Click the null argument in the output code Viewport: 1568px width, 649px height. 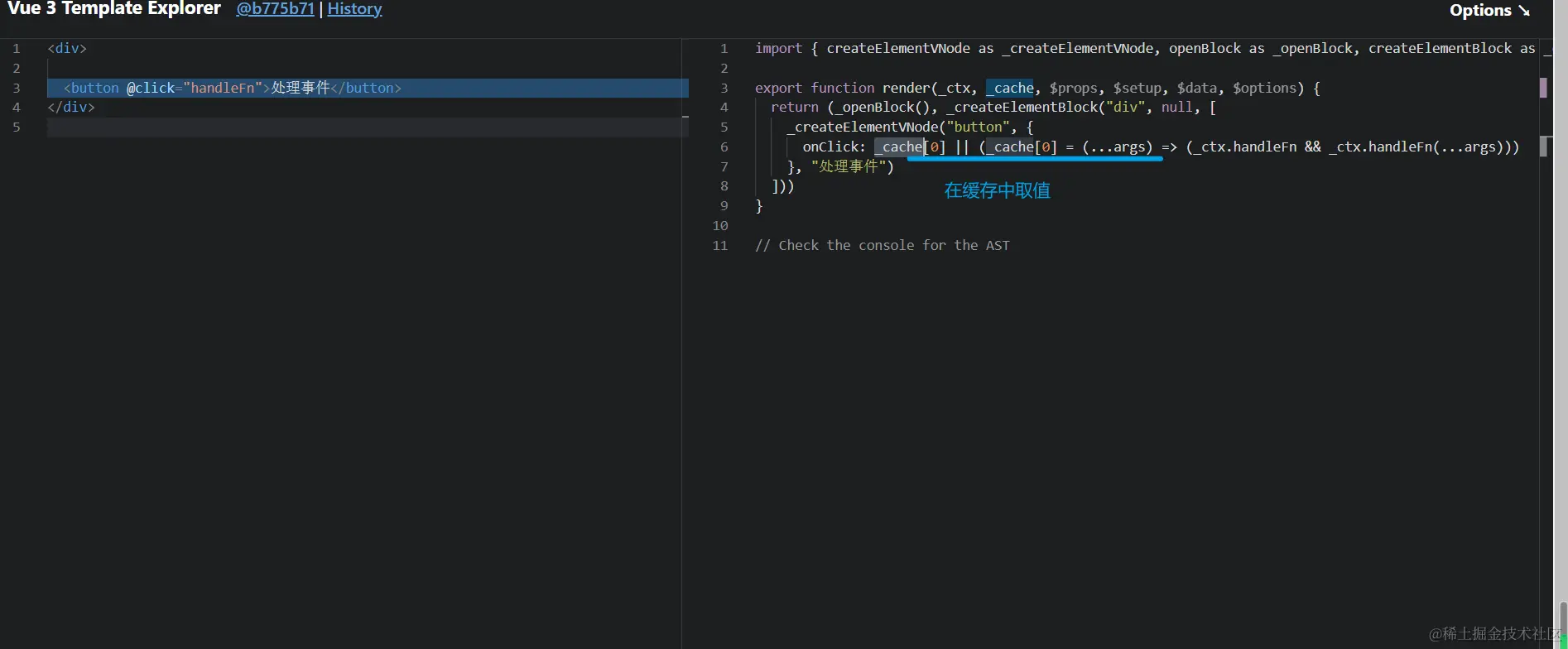[1177, 107]
